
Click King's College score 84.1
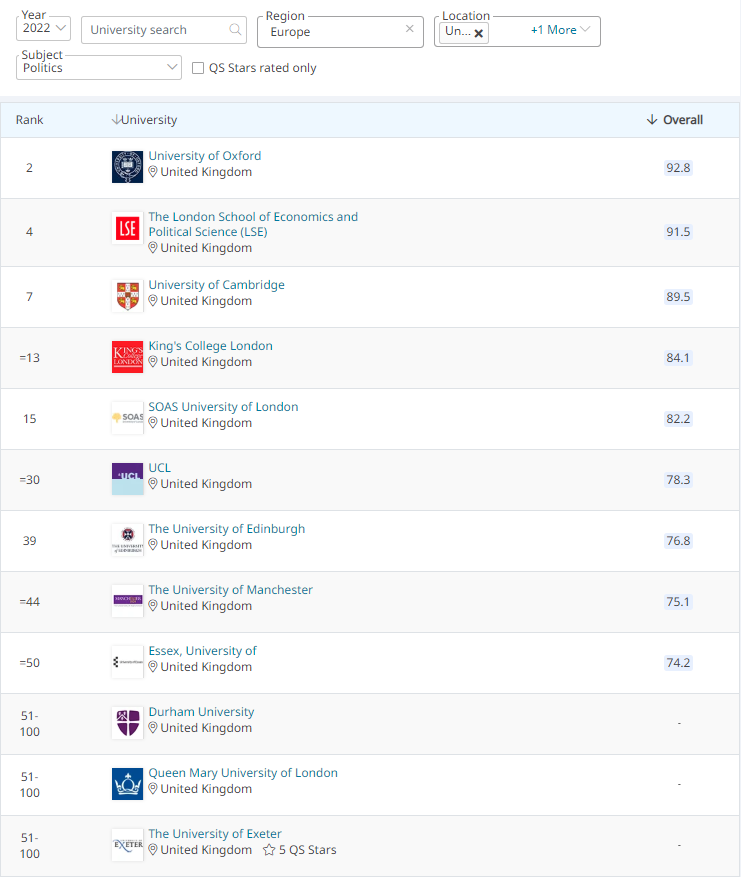point(678,357)
